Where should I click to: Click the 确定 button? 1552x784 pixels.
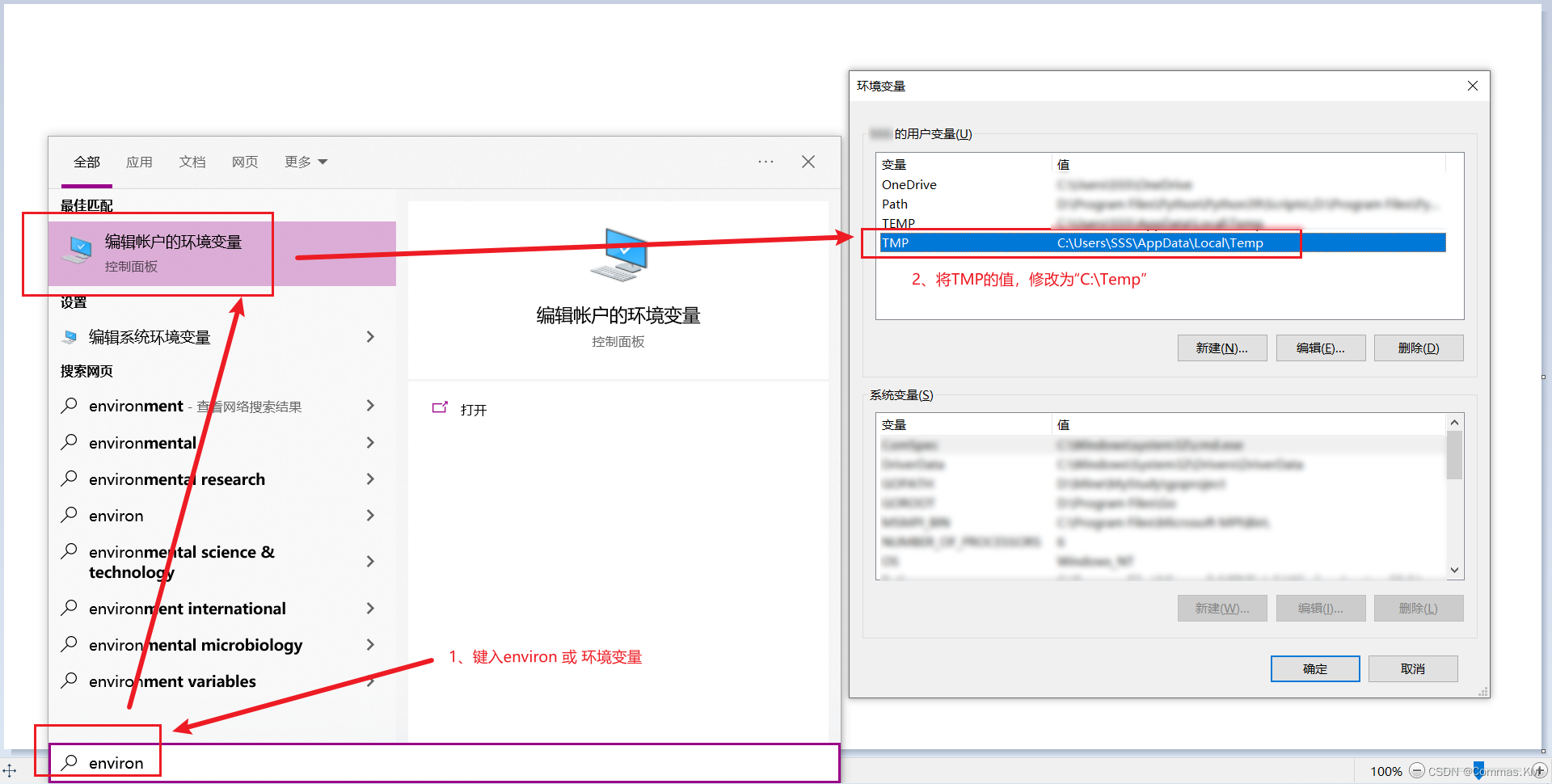coord(1314,668)
